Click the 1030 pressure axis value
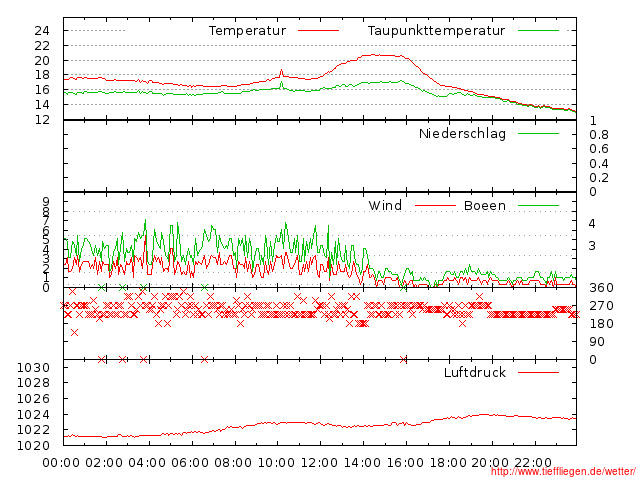The image size is (640, 480). 33,368
